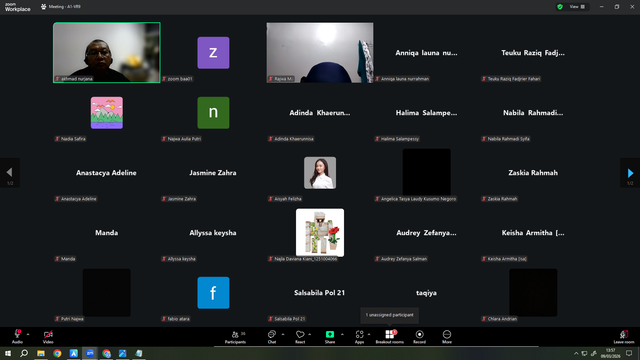The width and height of the screenshot is (640, 360).
Task: Open the React emoji menu
Action: pyautogui.click(x=300, y=337)
